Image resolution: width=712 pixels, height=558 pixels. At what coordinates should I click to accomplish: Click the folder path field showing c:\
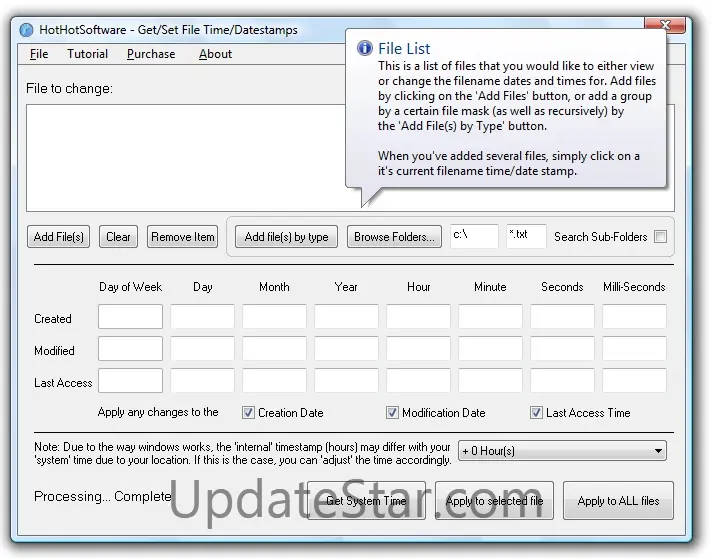tap(474, 236)
